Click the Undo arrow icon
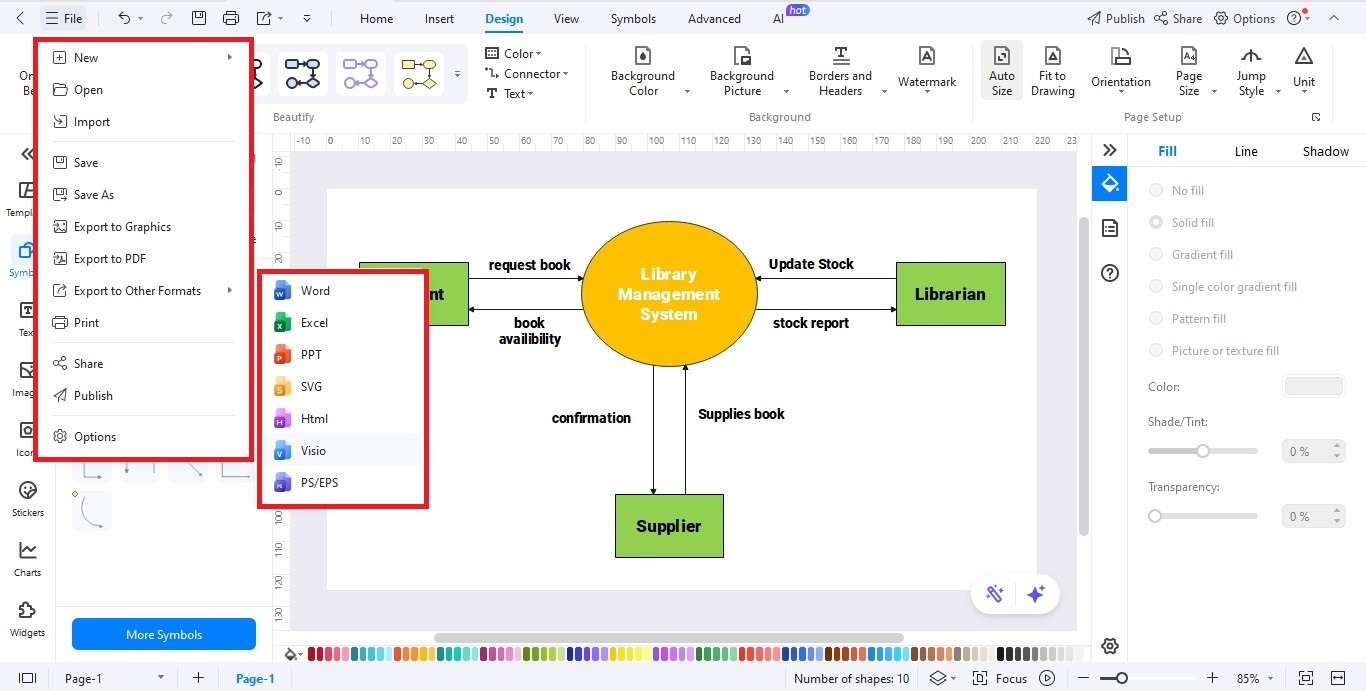Image resolution: width=1366 pixels, height=691 pixels. click(x=124, y=18)
